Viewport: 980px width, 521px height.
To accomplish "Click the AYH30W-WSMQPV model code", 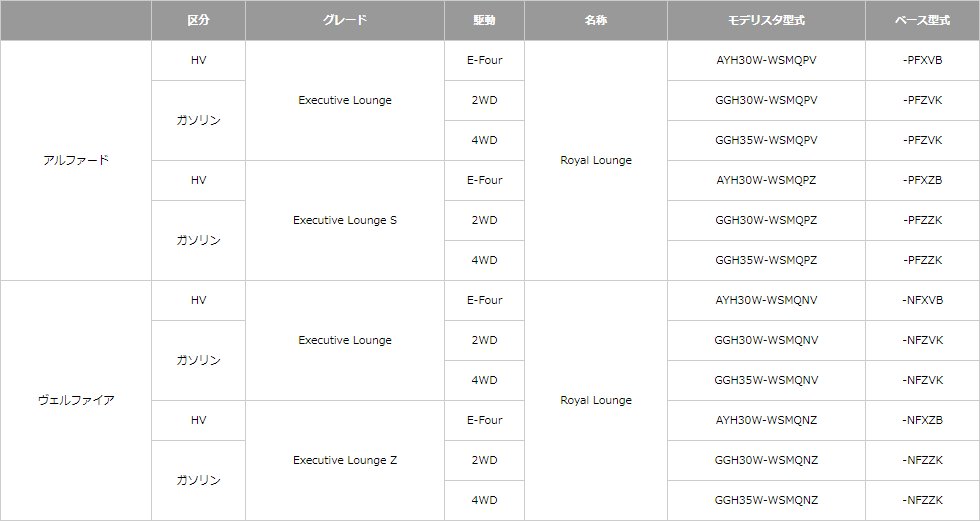I will click(766, 61).
